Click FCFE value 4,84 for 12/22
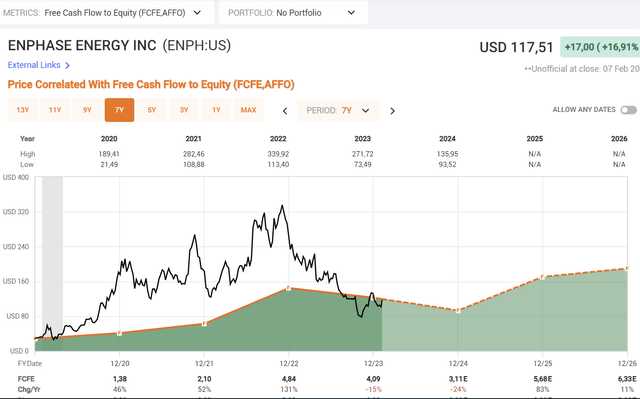The image size is (640, 399). 289,379
